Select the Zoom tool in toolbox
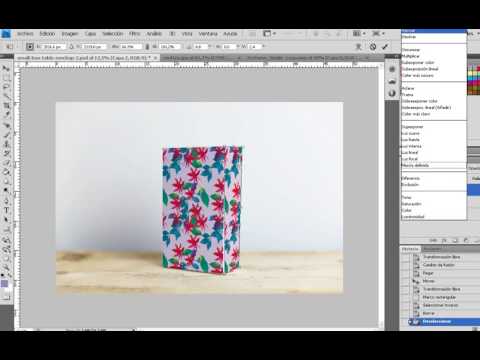The width and height of the screenshot is (480, 360). click(6, 268)
